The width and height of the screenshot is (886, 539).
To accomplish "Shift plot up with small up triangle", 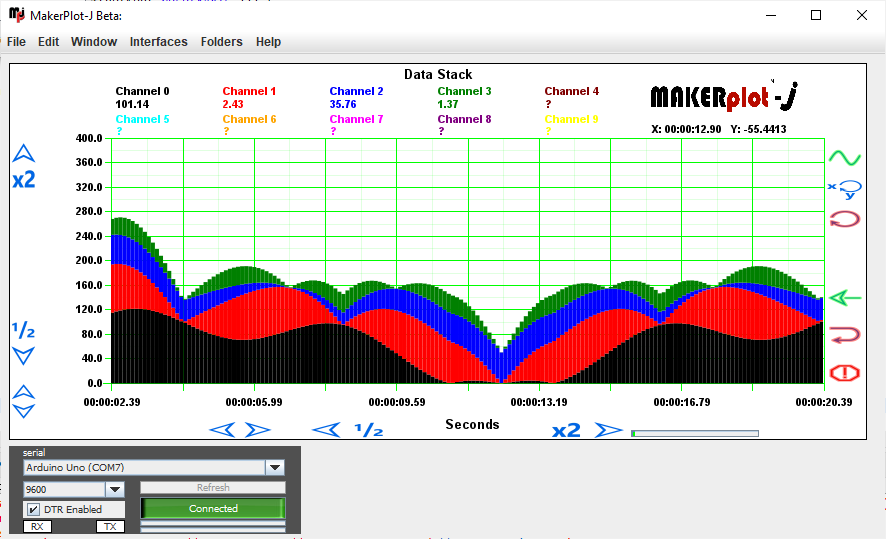I will pos(24,392).
